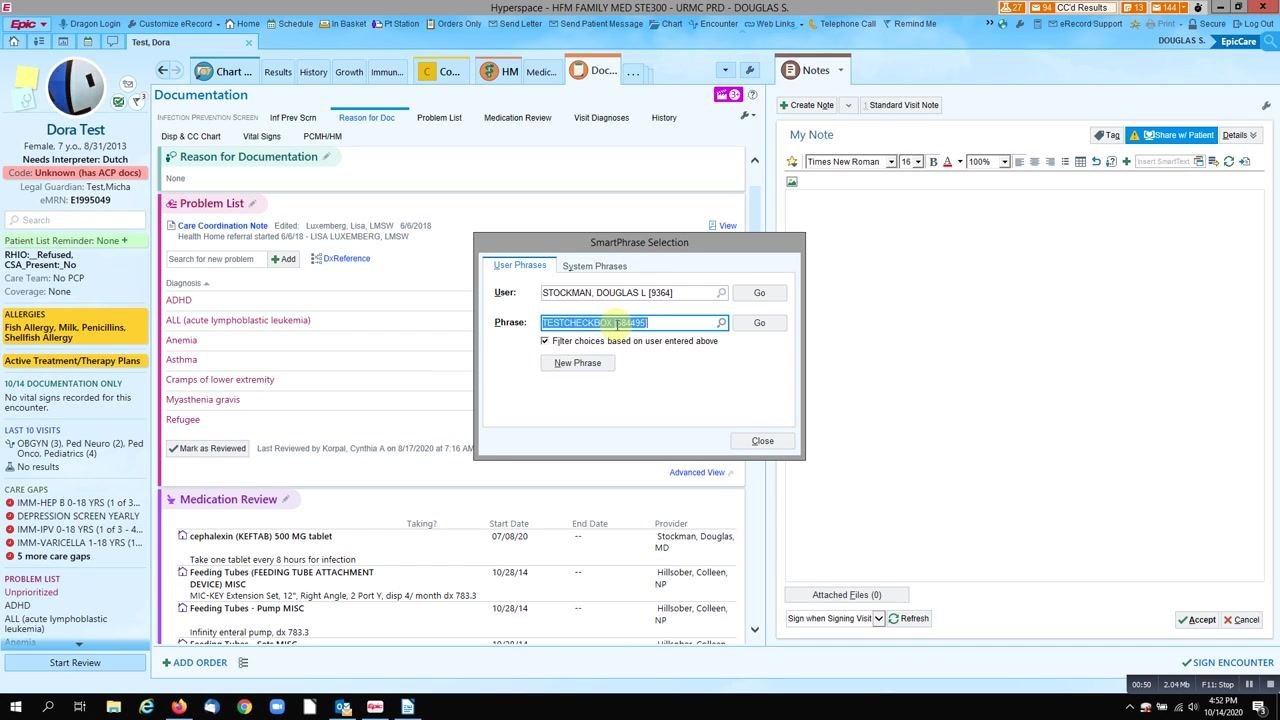Open Firefox from the Windows taskbar
The height and width of the screenshot is (720, 1280).
tap(179, 707)
